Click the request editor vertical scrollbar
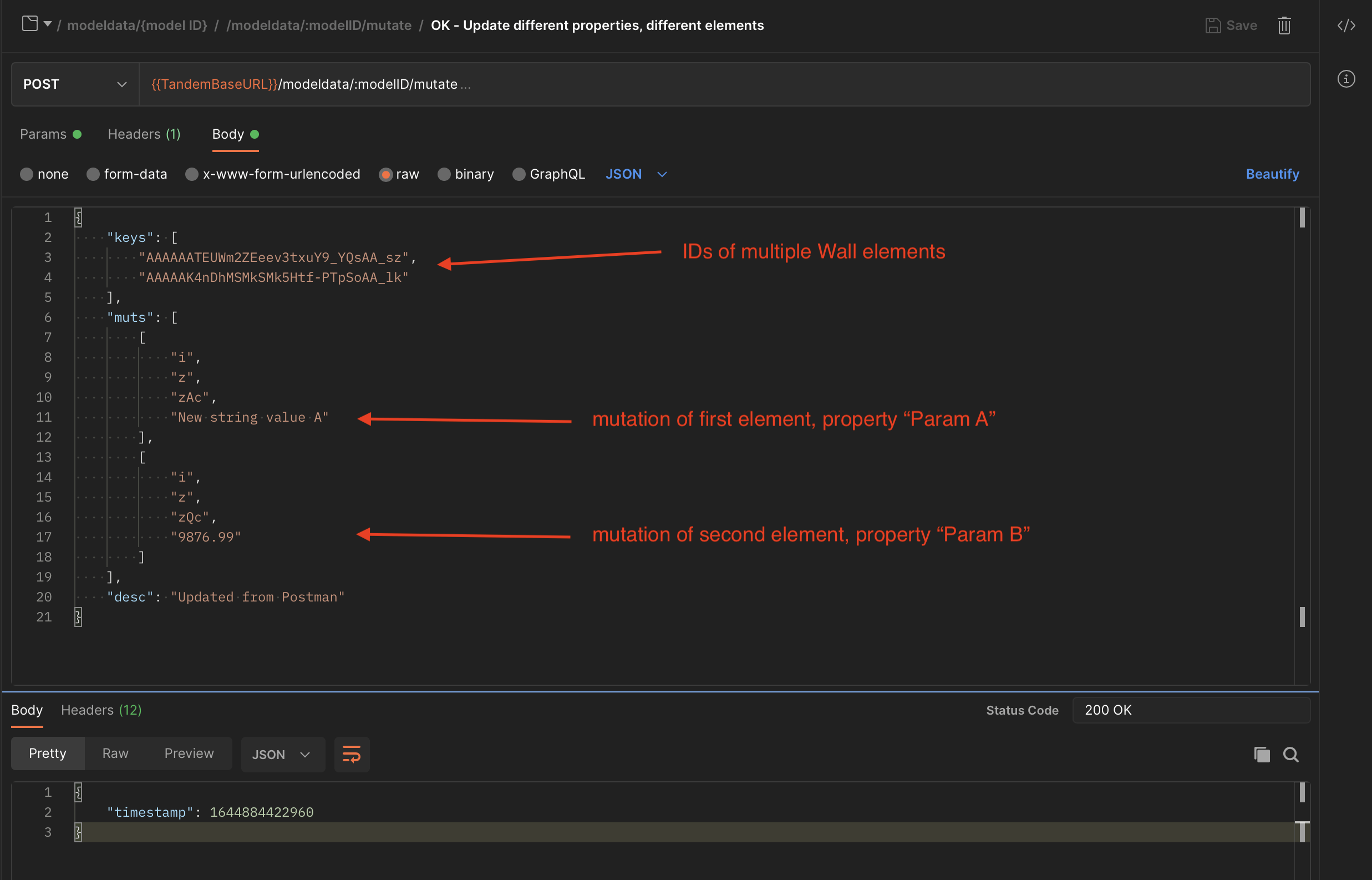 (1302, 446)
